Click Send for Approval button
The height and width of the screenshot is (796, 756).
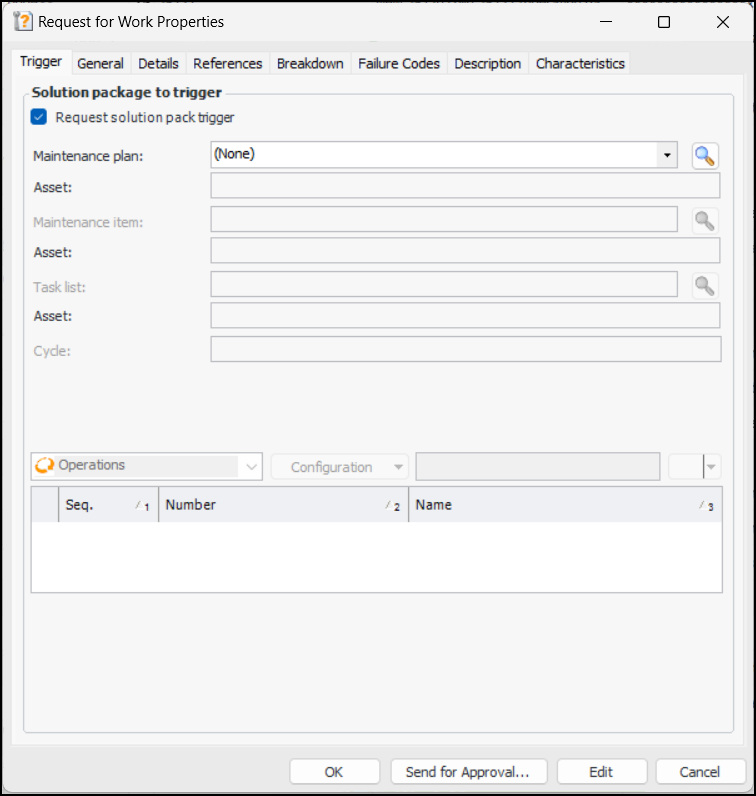coord(468,772)
